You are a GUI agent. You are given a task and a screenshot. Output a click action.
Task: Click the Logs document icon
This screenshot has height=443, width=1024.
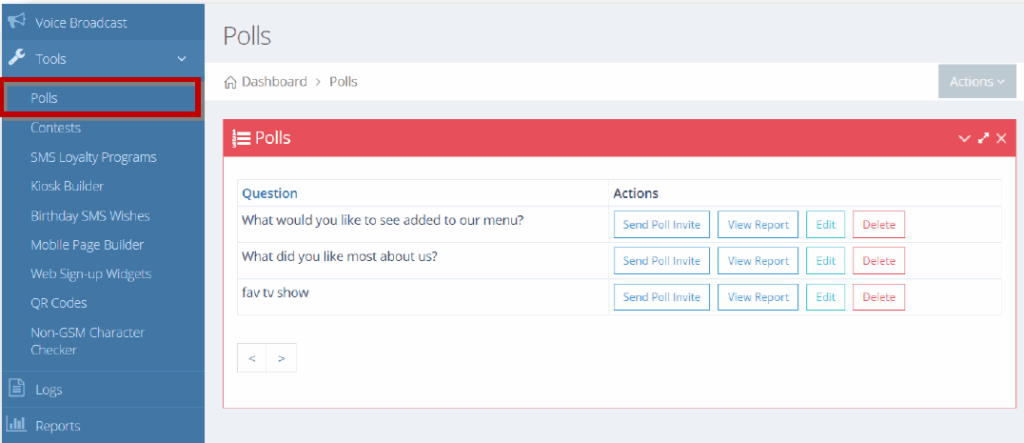16,389
